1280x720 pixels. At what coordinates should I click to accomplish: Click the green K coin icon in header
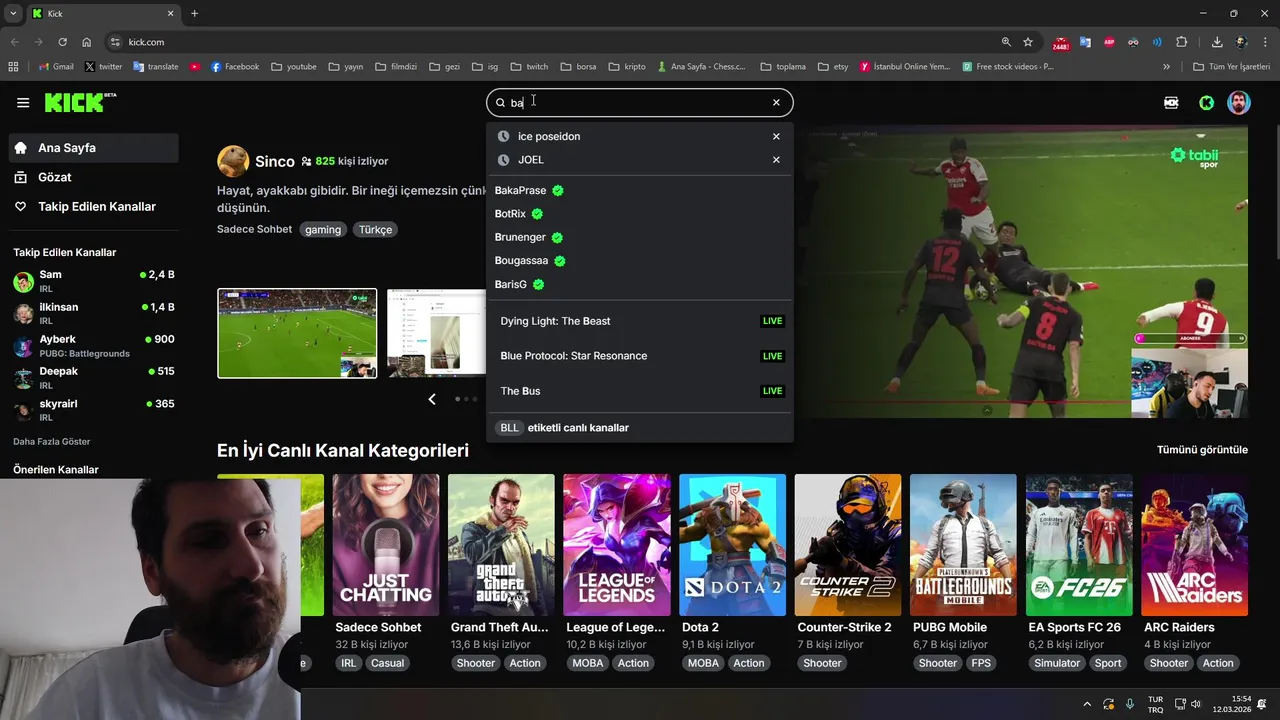(x=1207, y=102)
